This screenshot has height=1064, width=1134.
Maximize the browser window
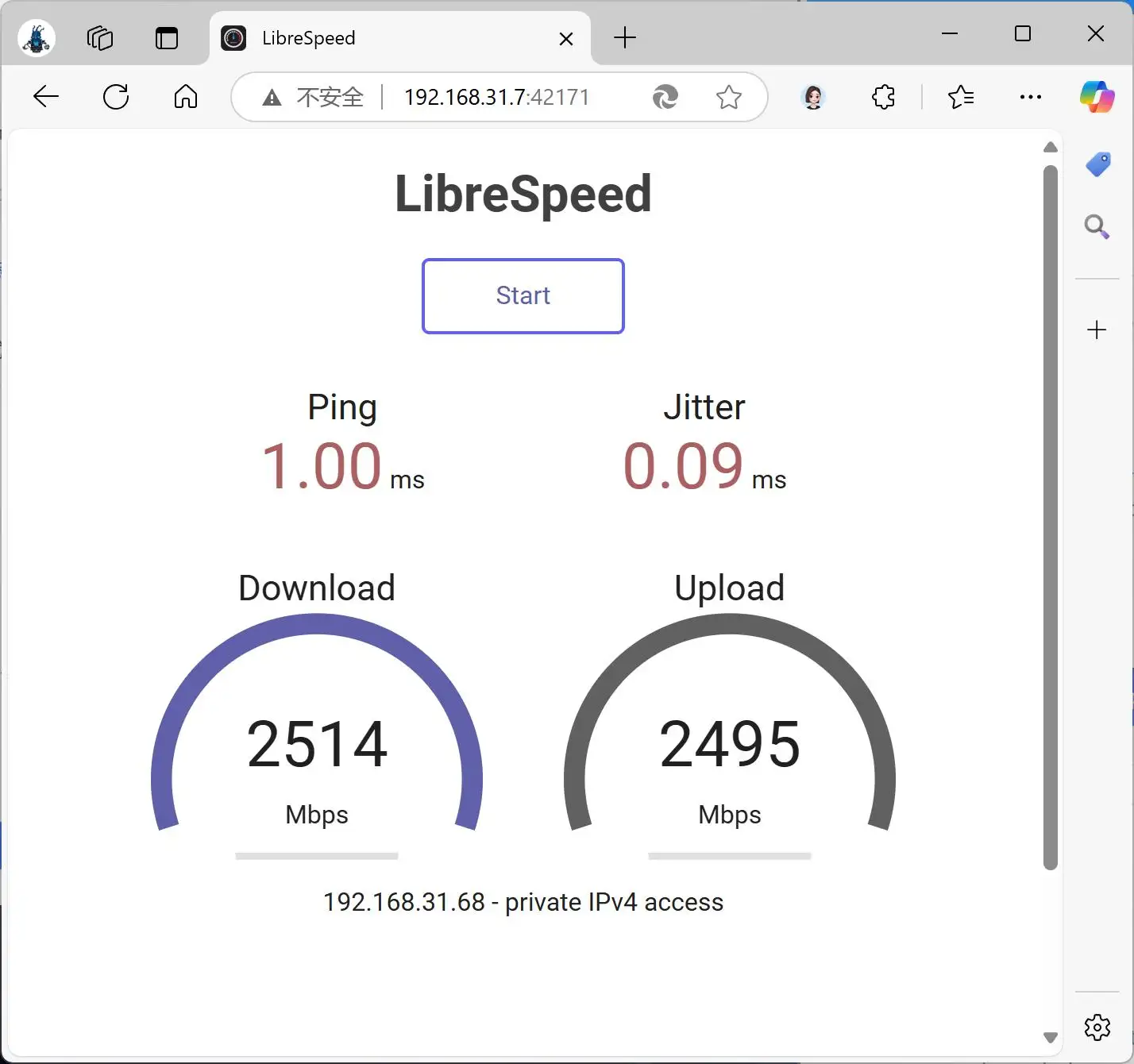click(x=1023, y=33)
